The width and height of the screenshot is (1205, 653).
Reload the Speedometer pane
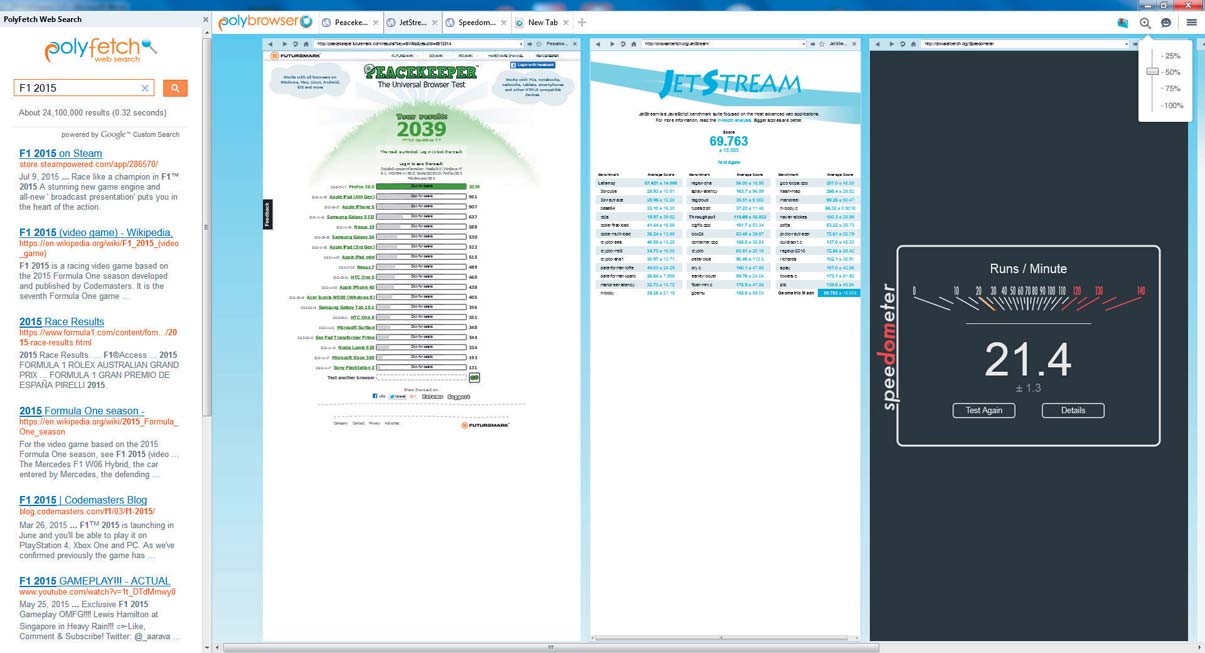902,44
